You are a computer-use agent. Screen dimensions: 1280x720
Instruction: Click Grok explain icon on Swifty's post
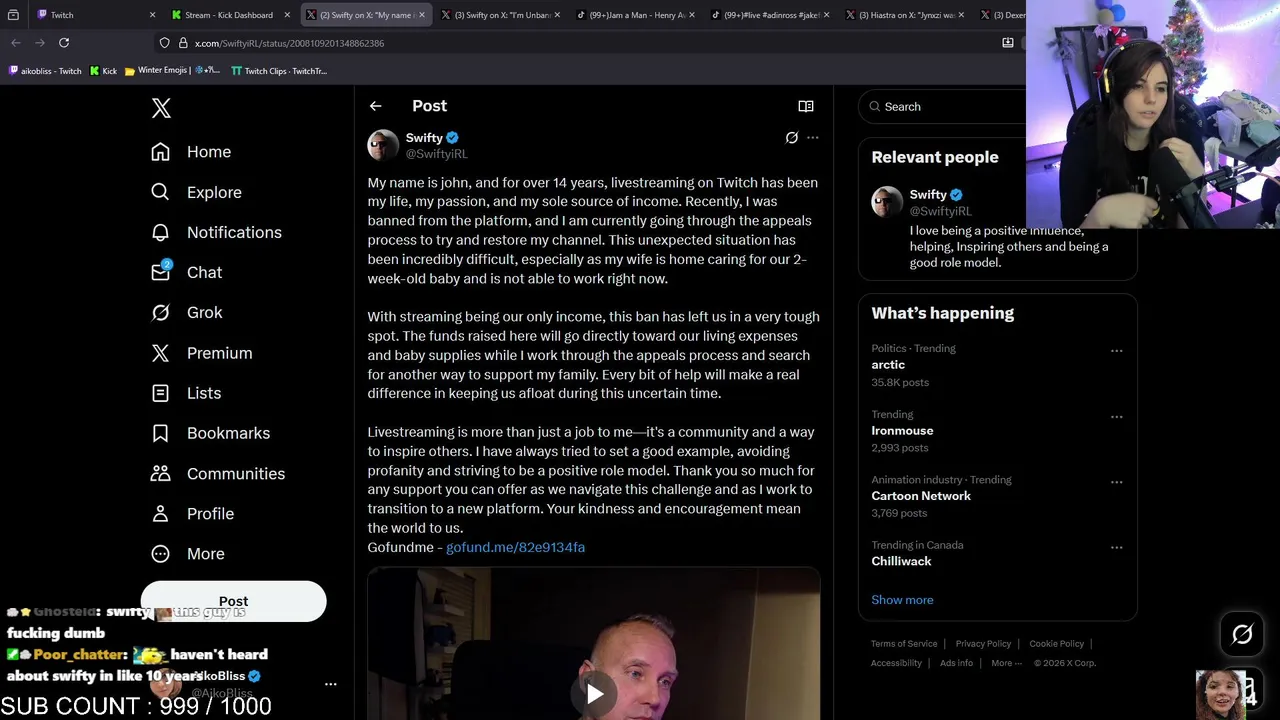(x=792, y=138)
